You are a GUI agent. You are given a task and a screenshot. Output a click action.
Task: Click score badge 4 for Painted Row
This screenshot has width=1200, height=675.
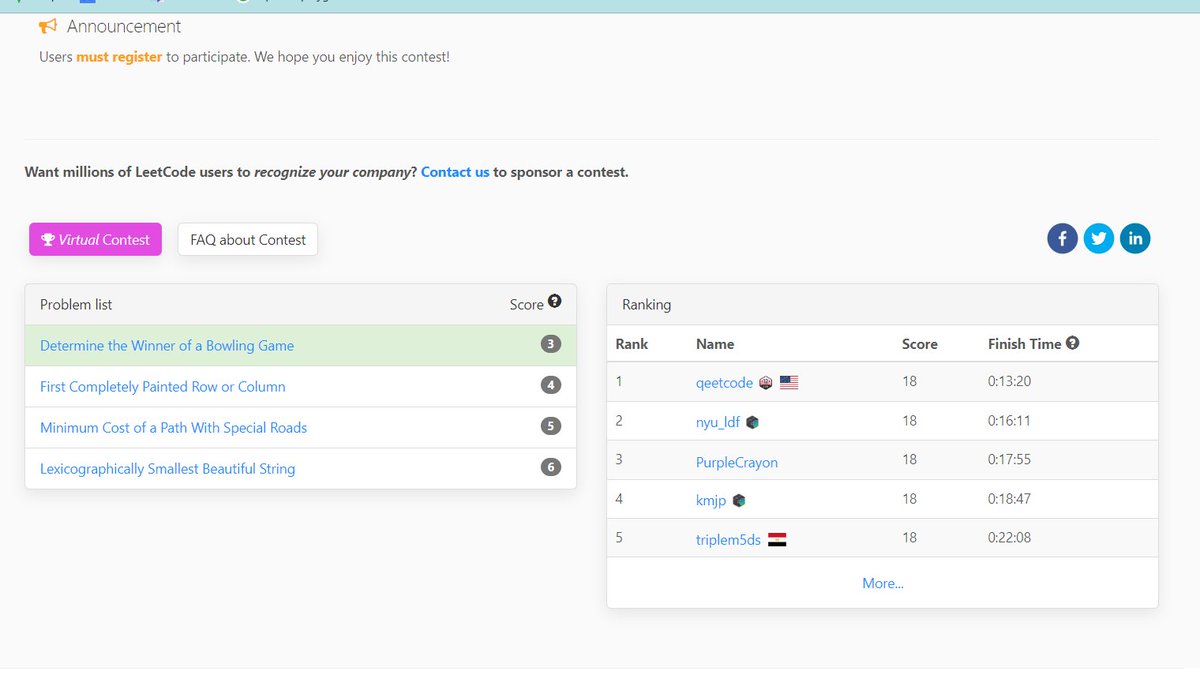tap(550, 385)
